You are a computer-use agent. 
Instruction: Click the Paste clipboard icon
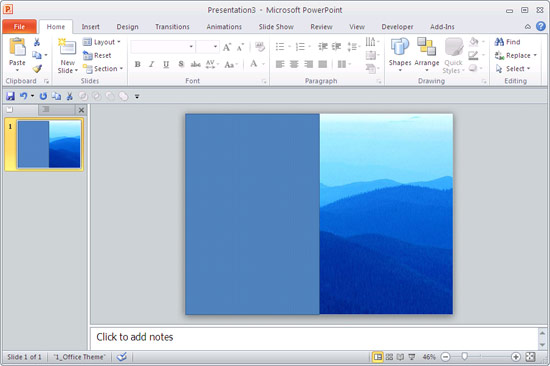click(x=17, y=47)
